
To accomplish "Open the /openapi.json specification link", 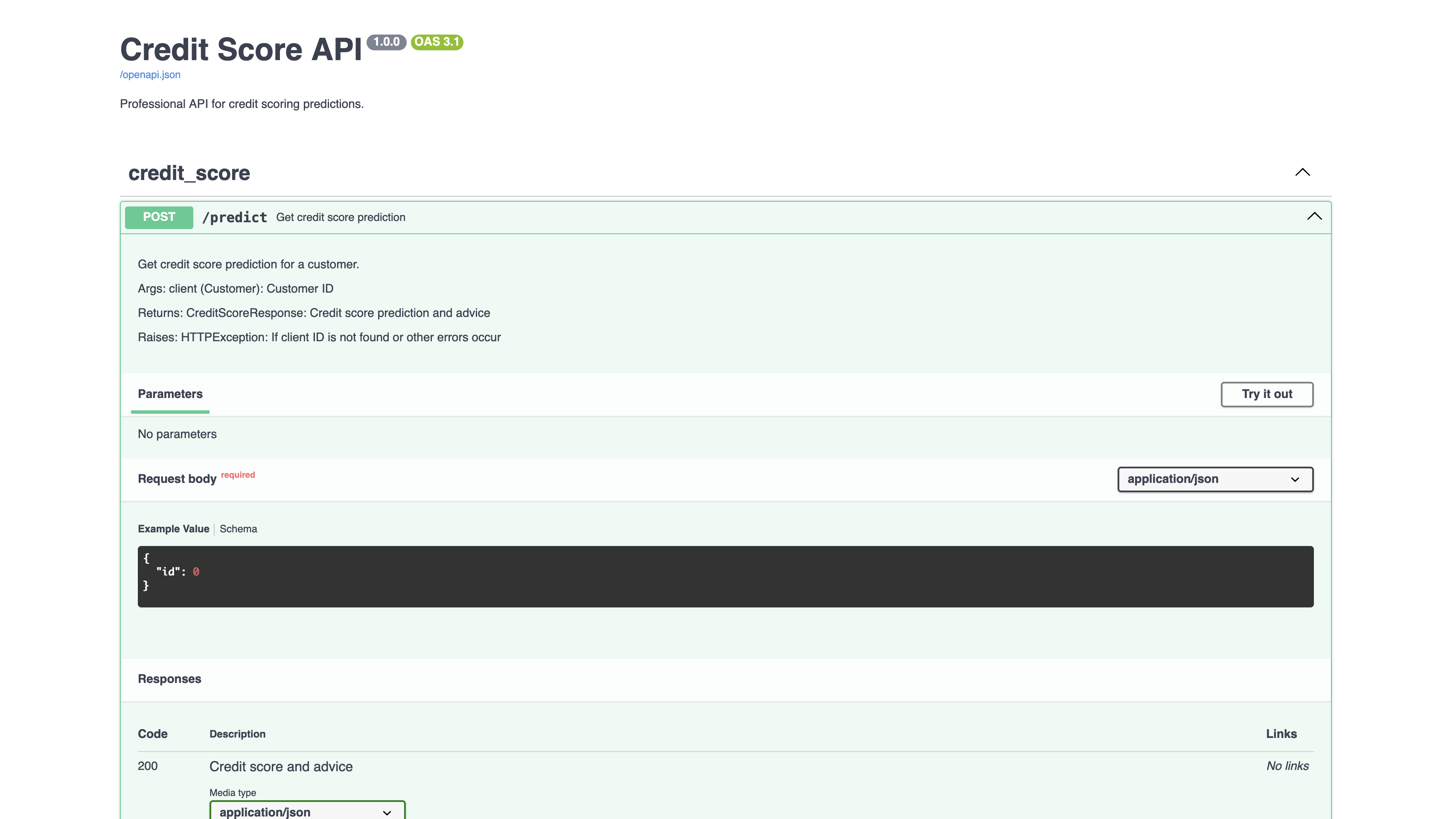I will pyautogui.click(x=150, y=74).
